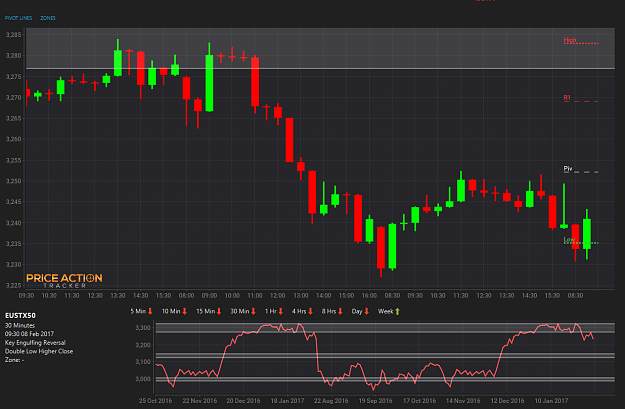The image size is (625, 409).
Task: Click the red down arrow beside 1 Hr
Action: (x=281, y=311)
